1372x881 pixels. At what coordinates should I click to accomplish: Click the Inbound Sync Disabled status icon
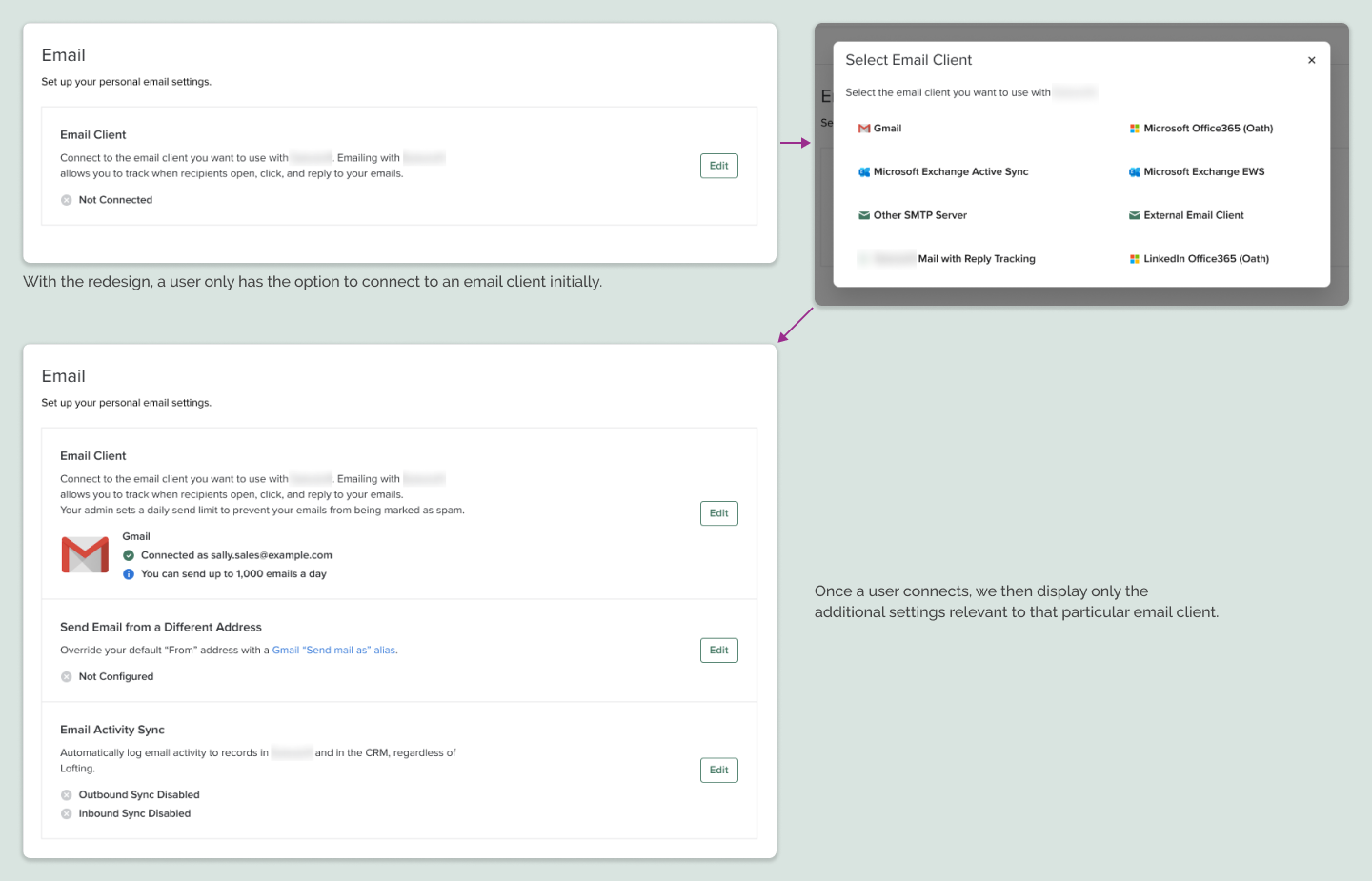click(66, 813)
